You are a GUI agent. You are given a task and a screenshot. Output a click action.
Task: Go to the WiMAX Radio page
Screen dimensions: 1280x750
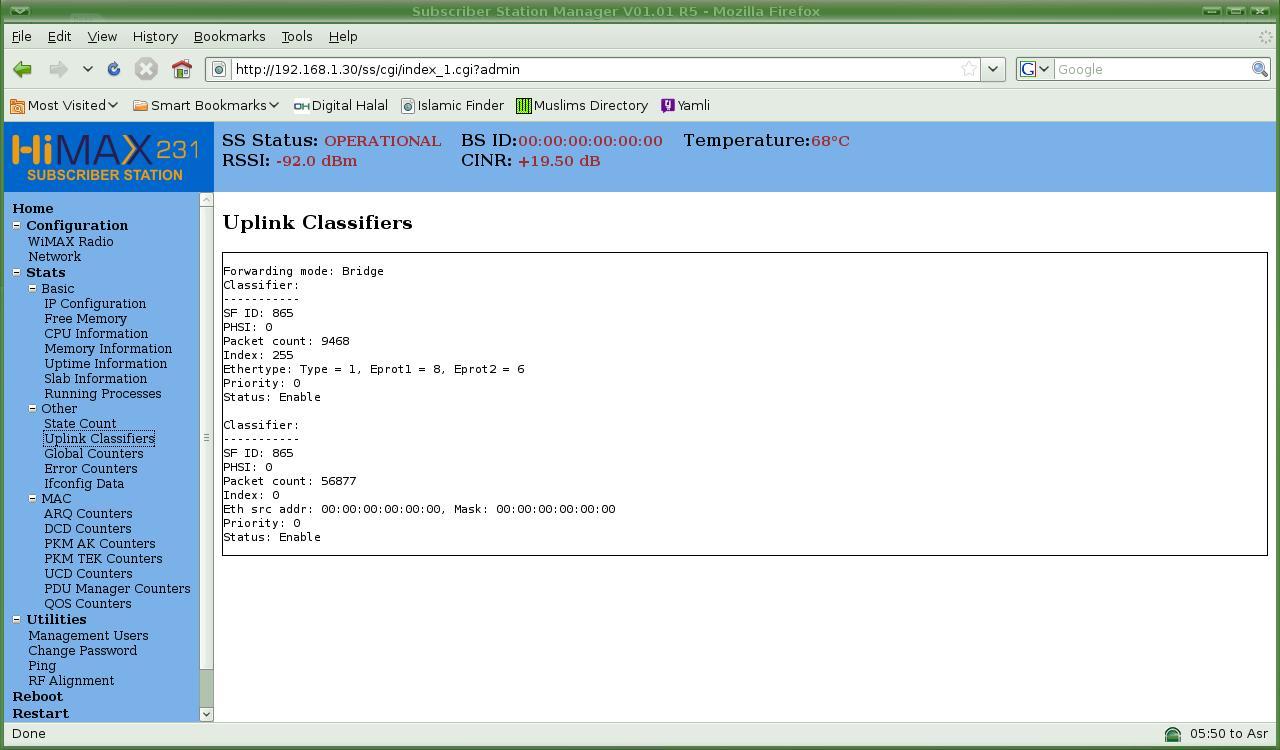coord(70,241)
